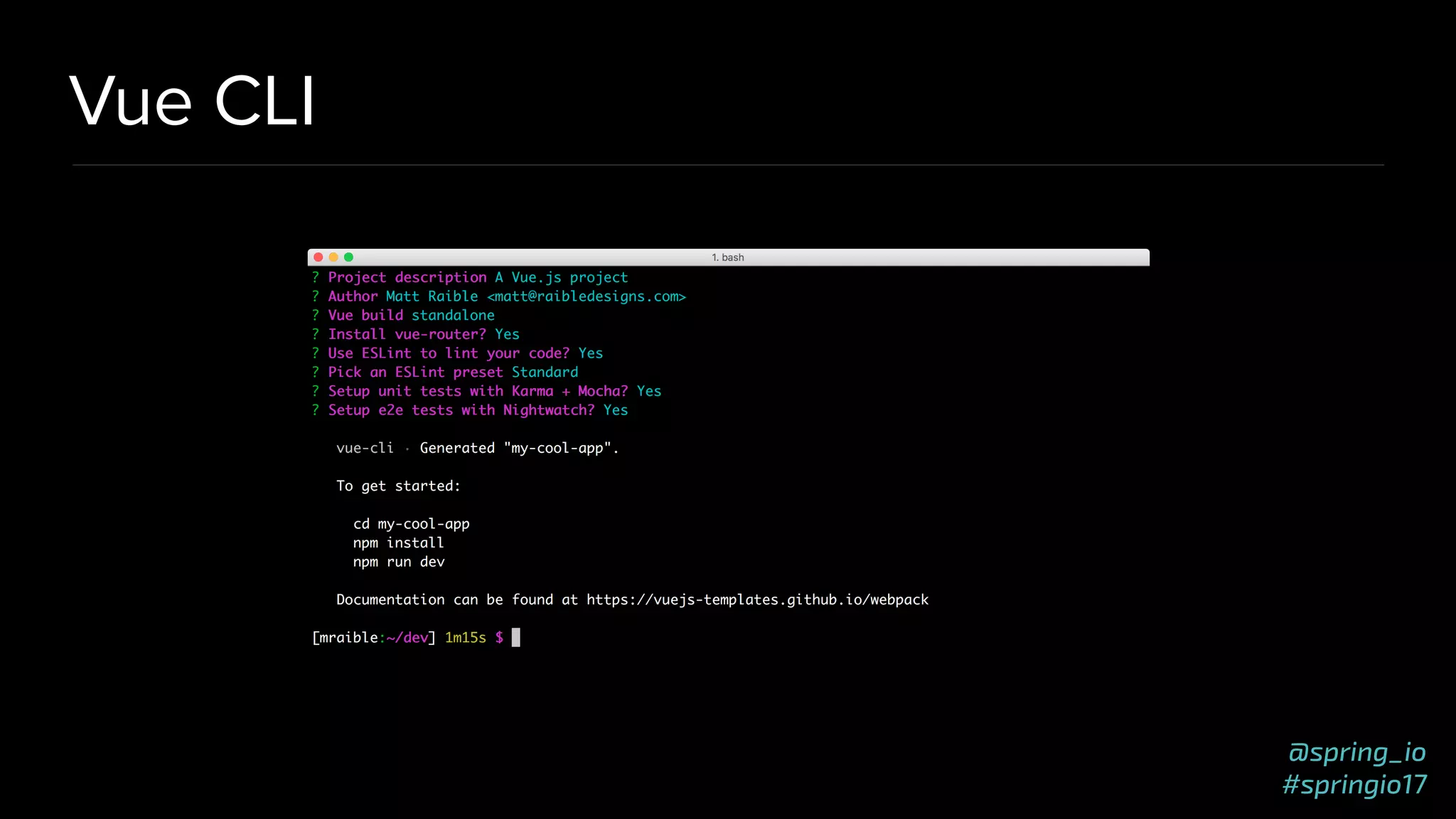Click the @spring_io Twitter handle
The height and width of the screenshot is (819, 1456).
tap(1356, 752)
